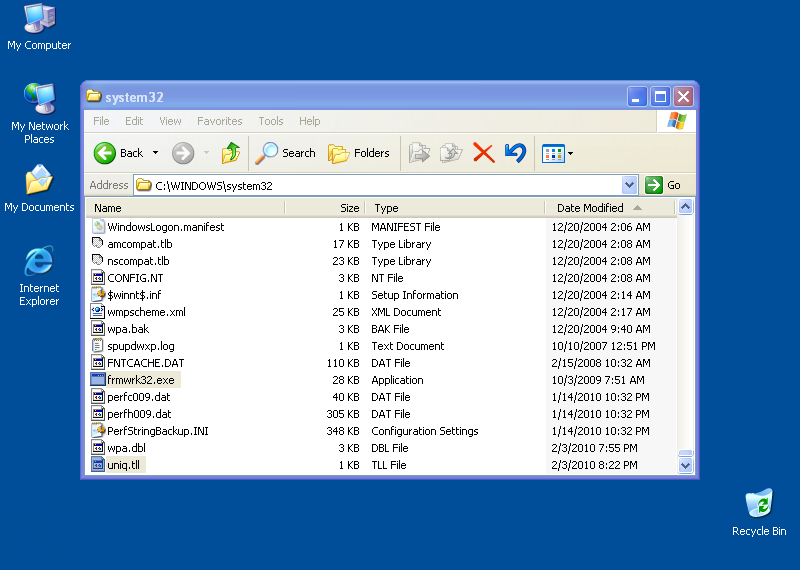This screenshot has height=570, width=800.
Task: Click the '10/10/2007 12:51 PM' date cell
Action: [604, 346]
